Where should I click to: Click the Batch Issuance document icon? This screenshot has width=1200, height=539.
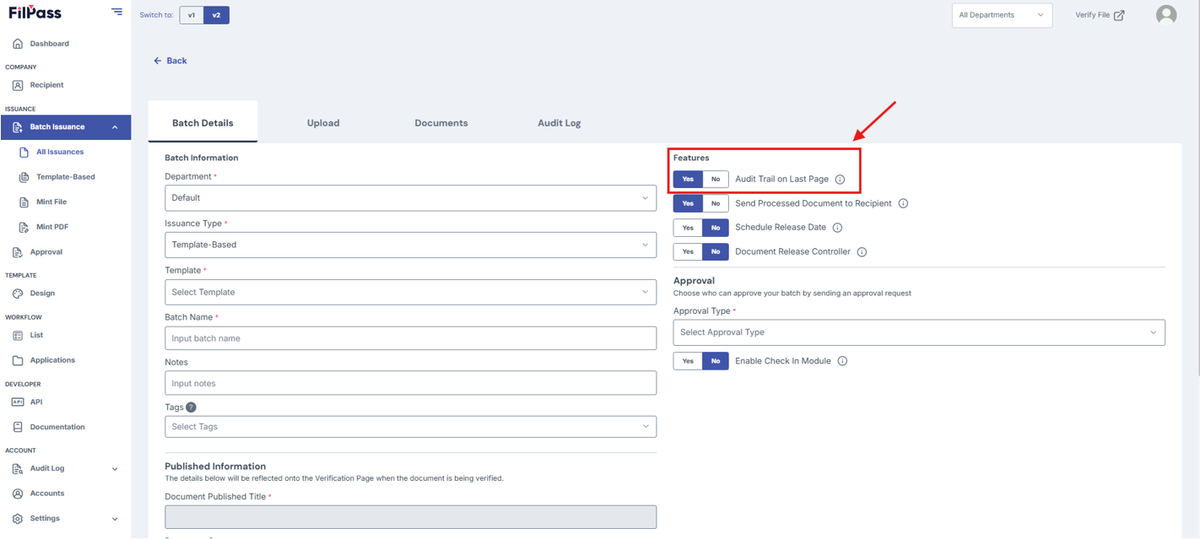click(x=18, y=127)
